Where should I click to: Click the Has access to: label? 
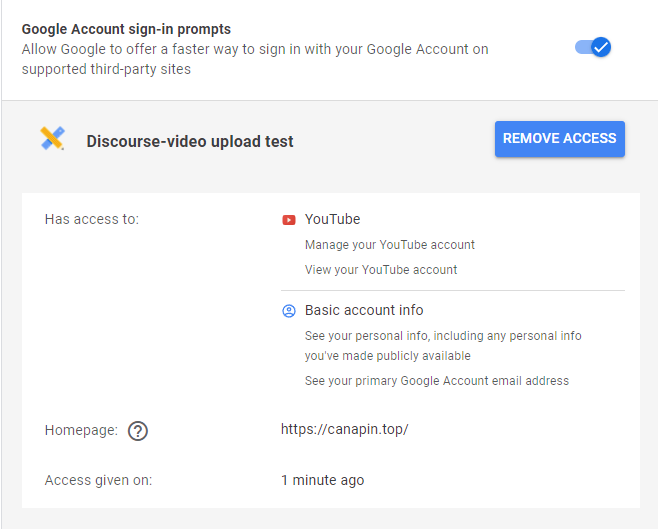91,219
